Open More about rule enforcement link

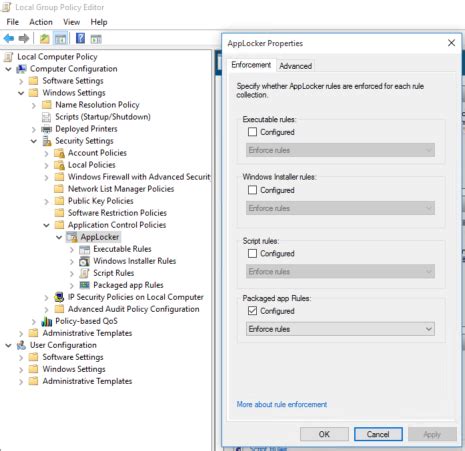coord(282,405)
